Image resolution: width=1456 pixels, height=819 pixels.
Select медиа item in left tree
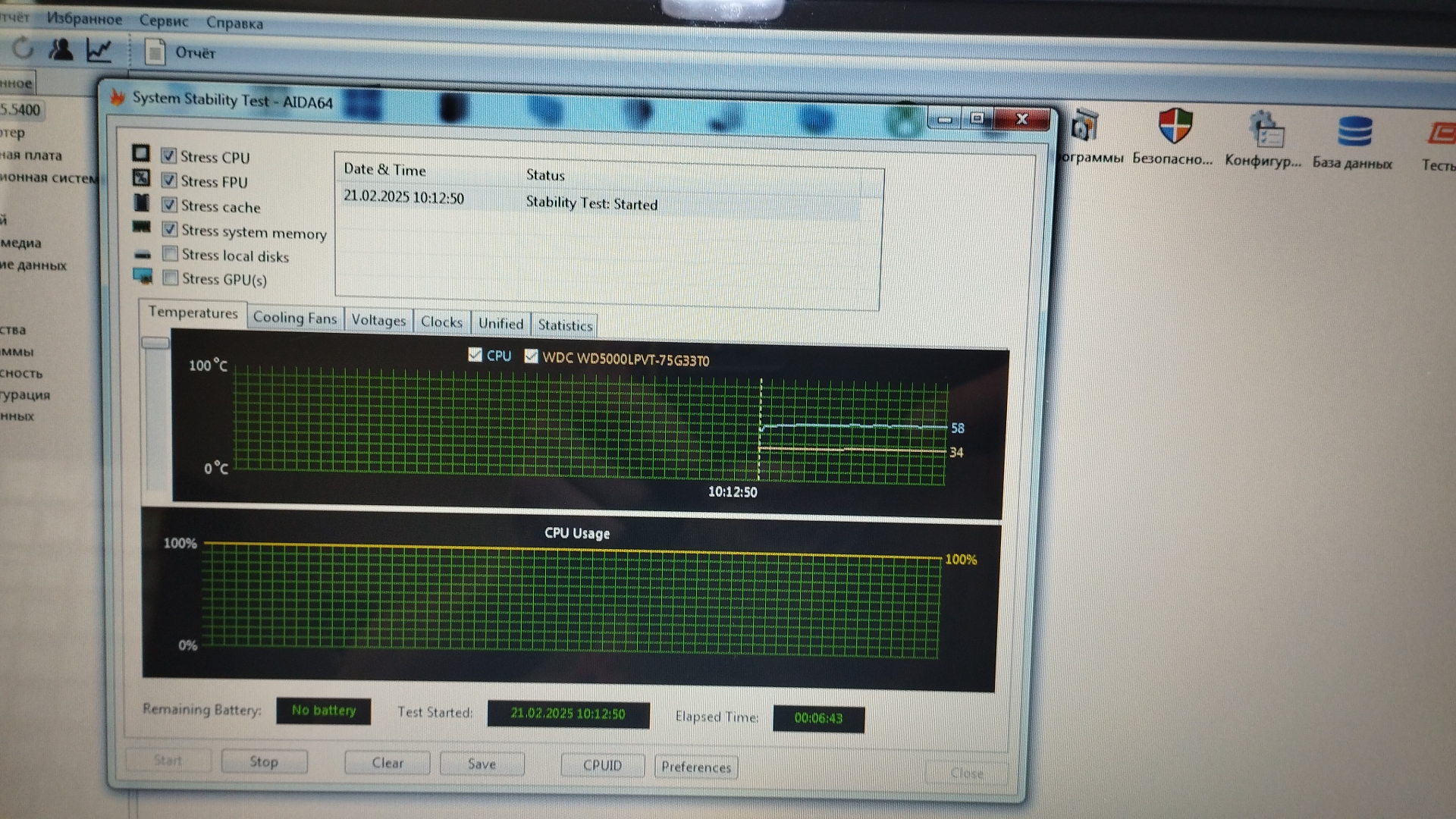click(20, 243)
